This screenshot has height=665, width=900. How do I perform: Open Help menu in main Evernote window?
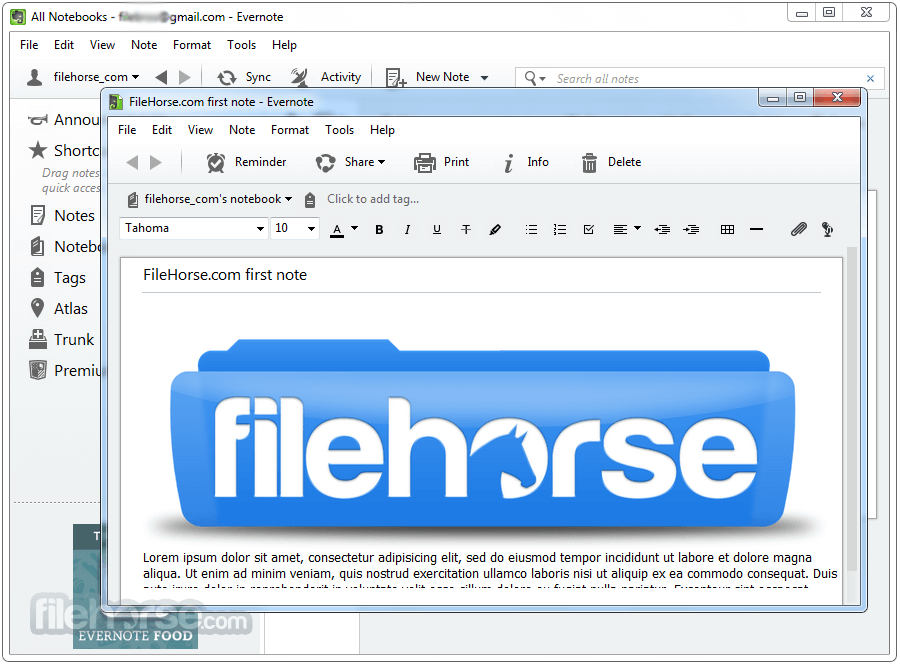tap(284, 45)
